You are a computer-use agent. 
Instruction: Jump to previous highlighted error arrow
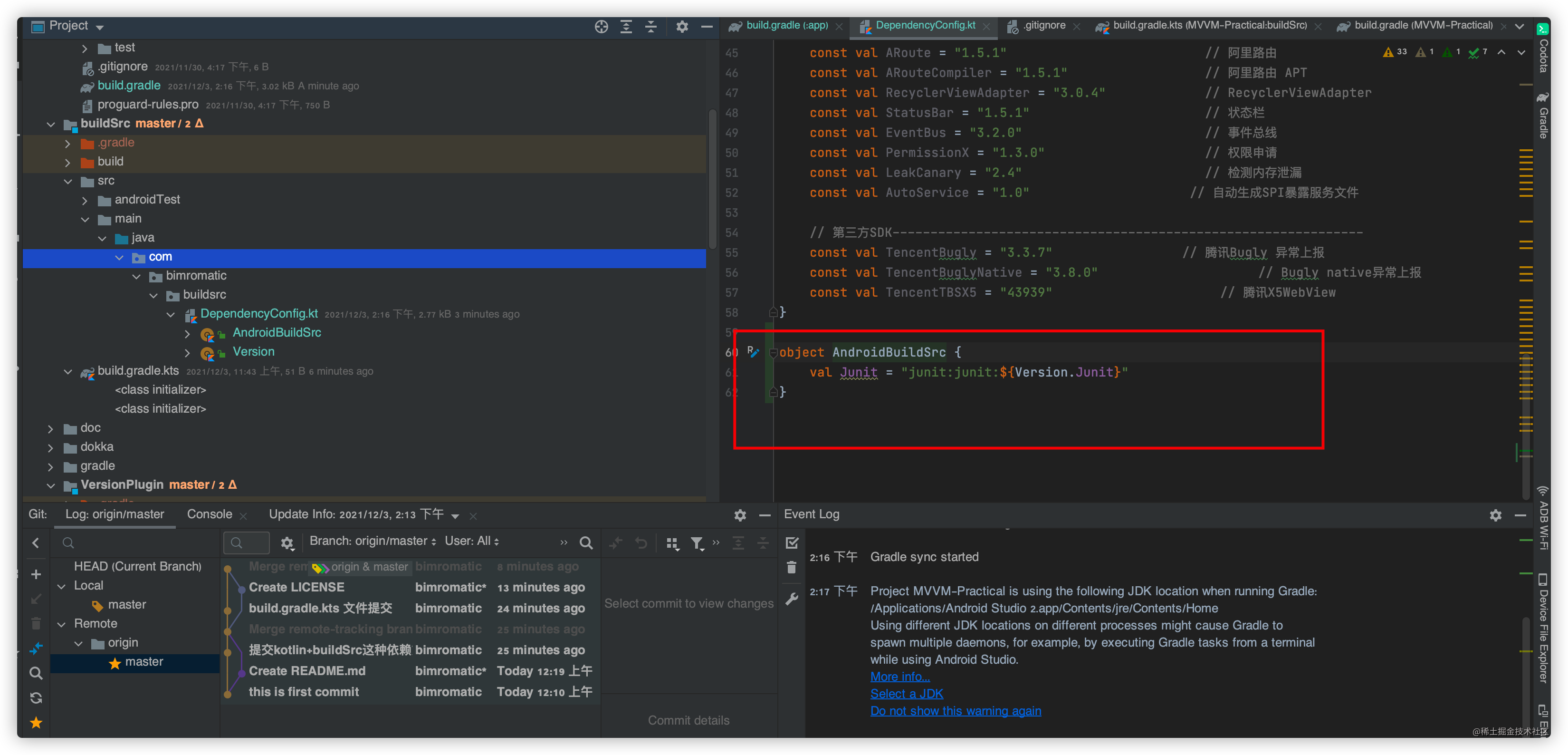click(1501, 52)
